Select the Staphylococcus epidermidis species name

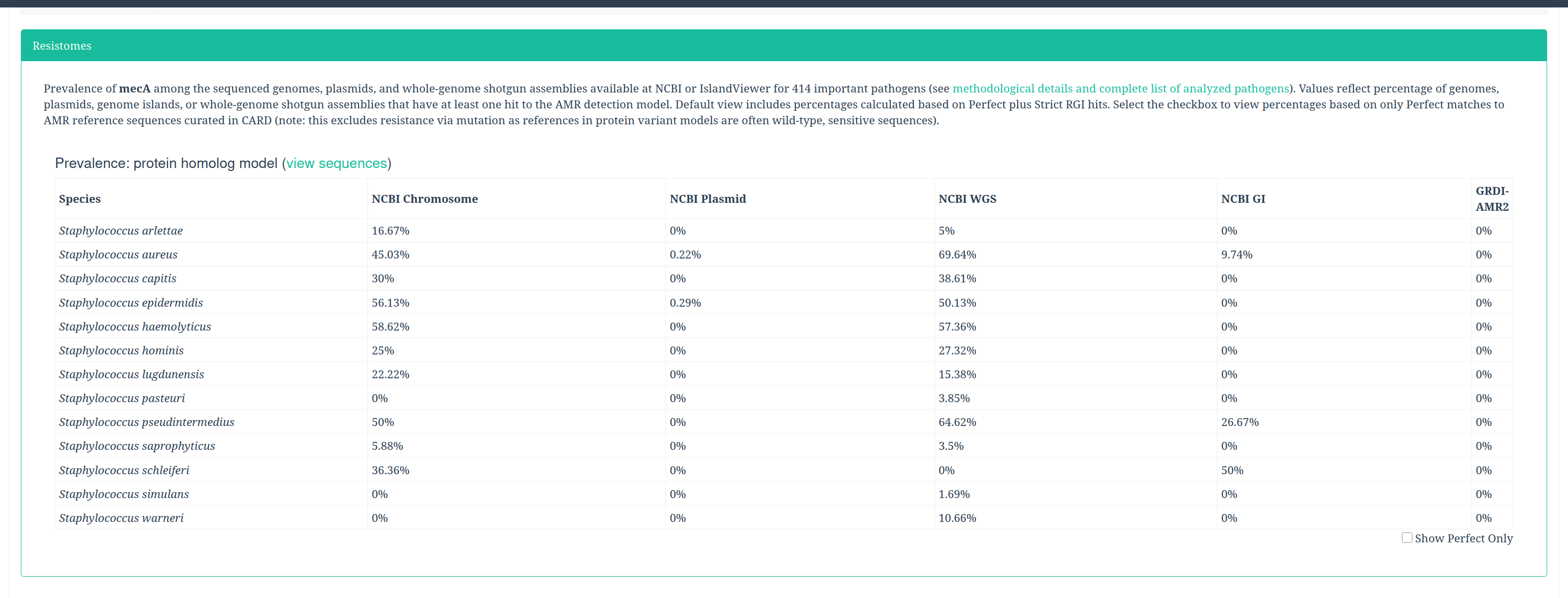131,302
